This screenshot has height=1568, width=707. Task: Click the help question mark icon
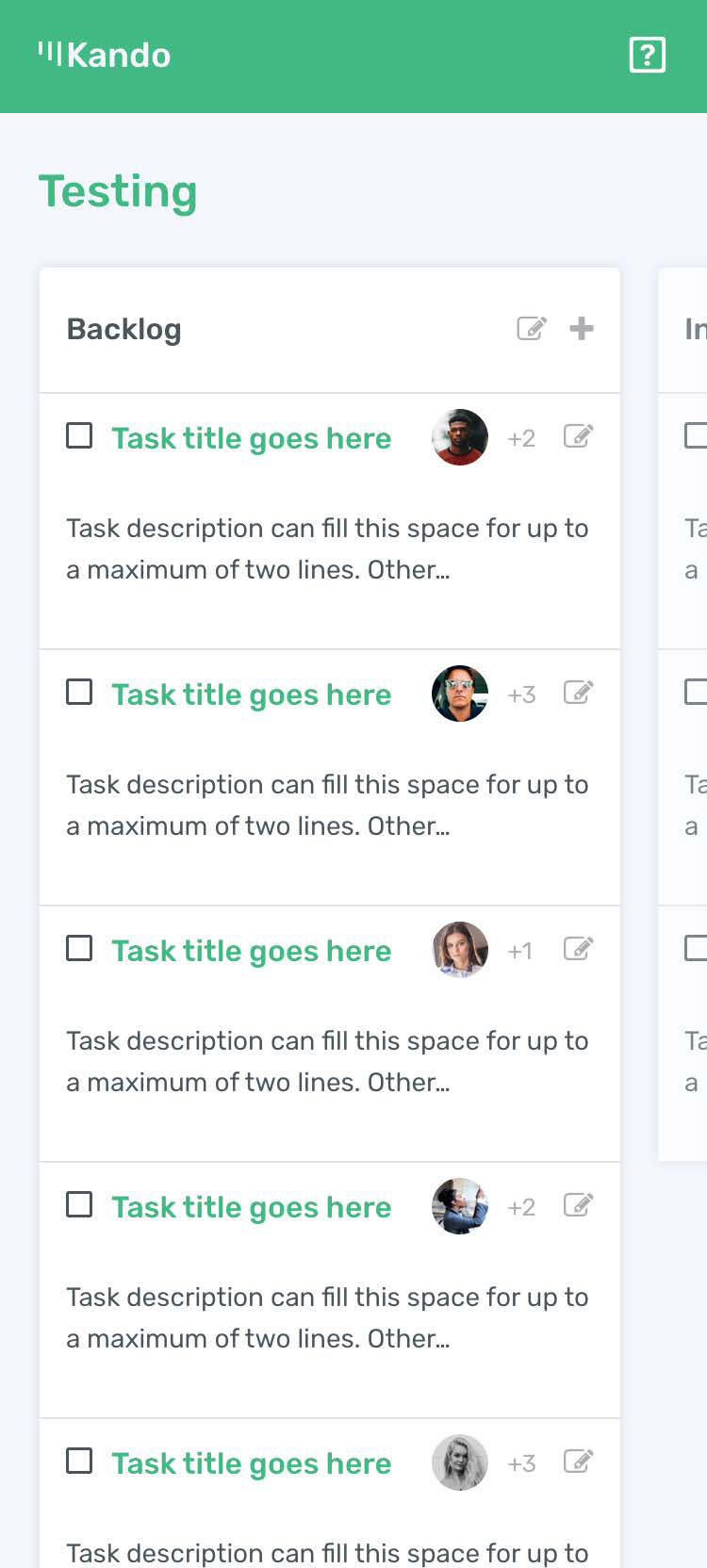point(647,55)
